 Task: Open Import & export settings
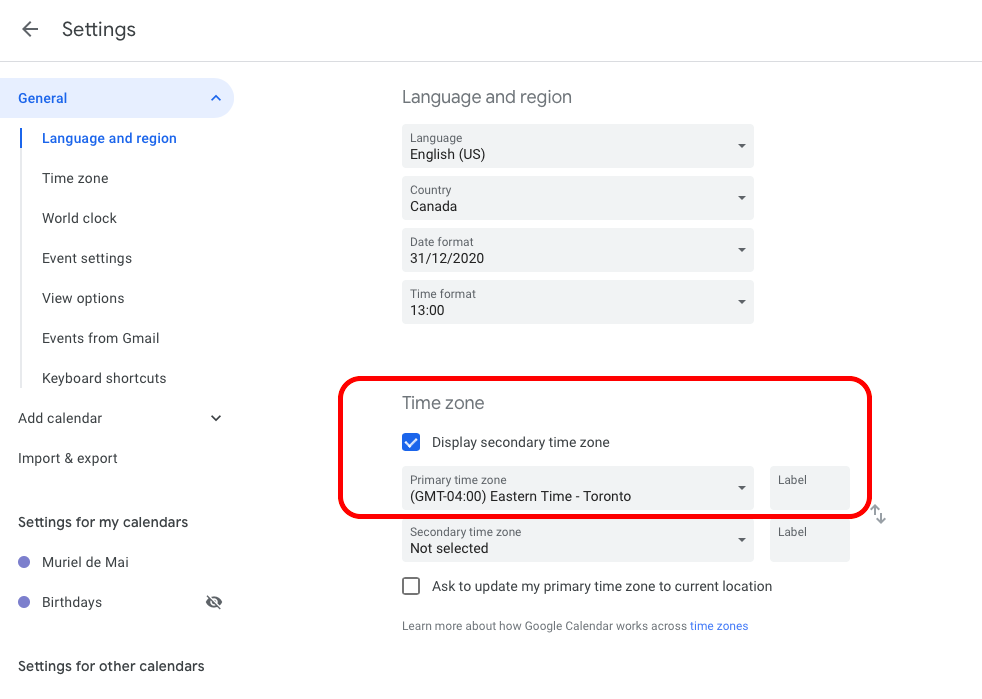pos(68,458)
